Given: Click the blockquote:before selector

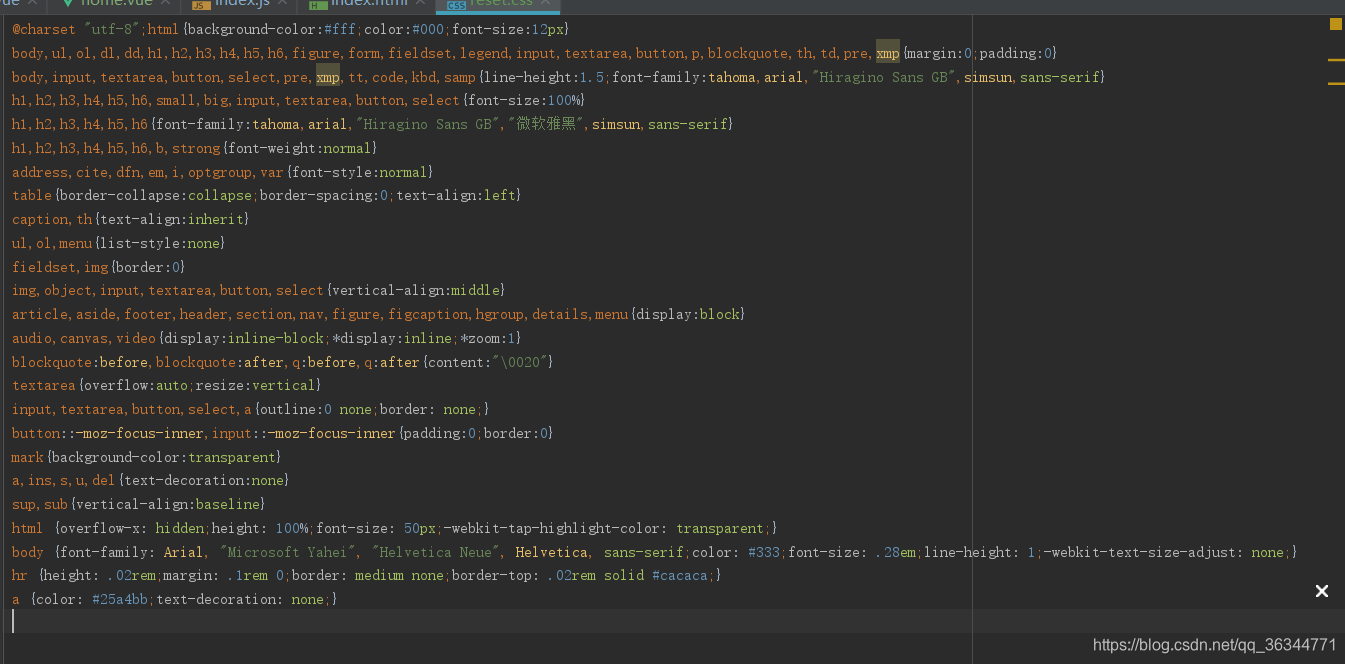Looking at the screenshot, I should 80,362.
